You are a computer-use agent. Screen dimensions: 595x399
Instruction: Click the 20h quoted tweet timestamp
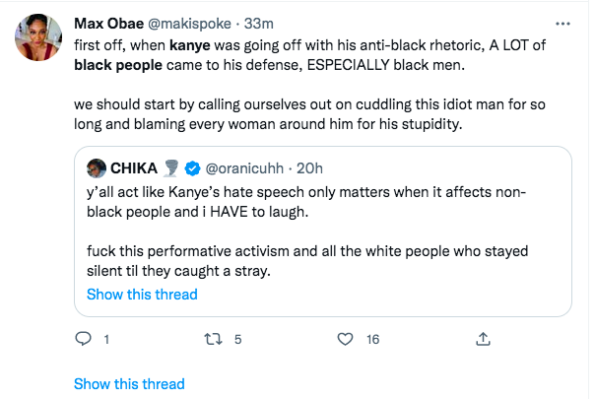point(309,168)
